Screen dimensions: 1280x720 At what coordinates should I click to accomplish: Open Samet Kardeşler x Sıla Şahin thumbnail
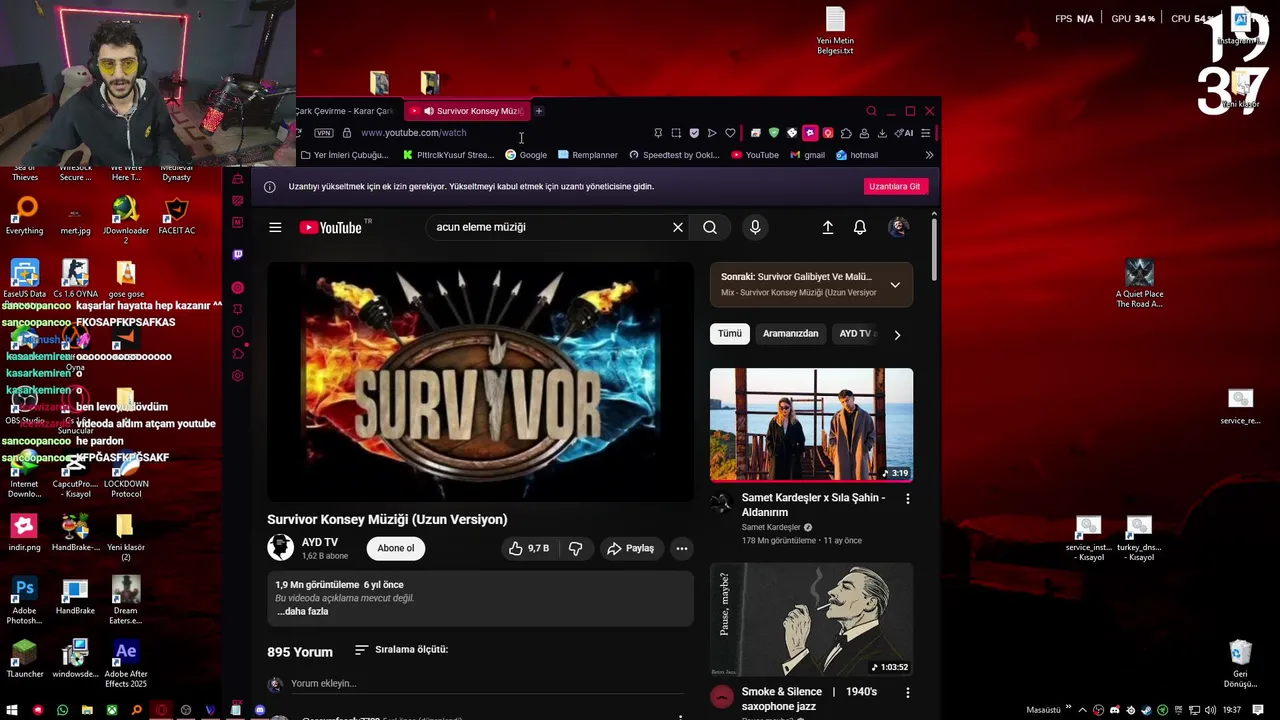point(811,425)
